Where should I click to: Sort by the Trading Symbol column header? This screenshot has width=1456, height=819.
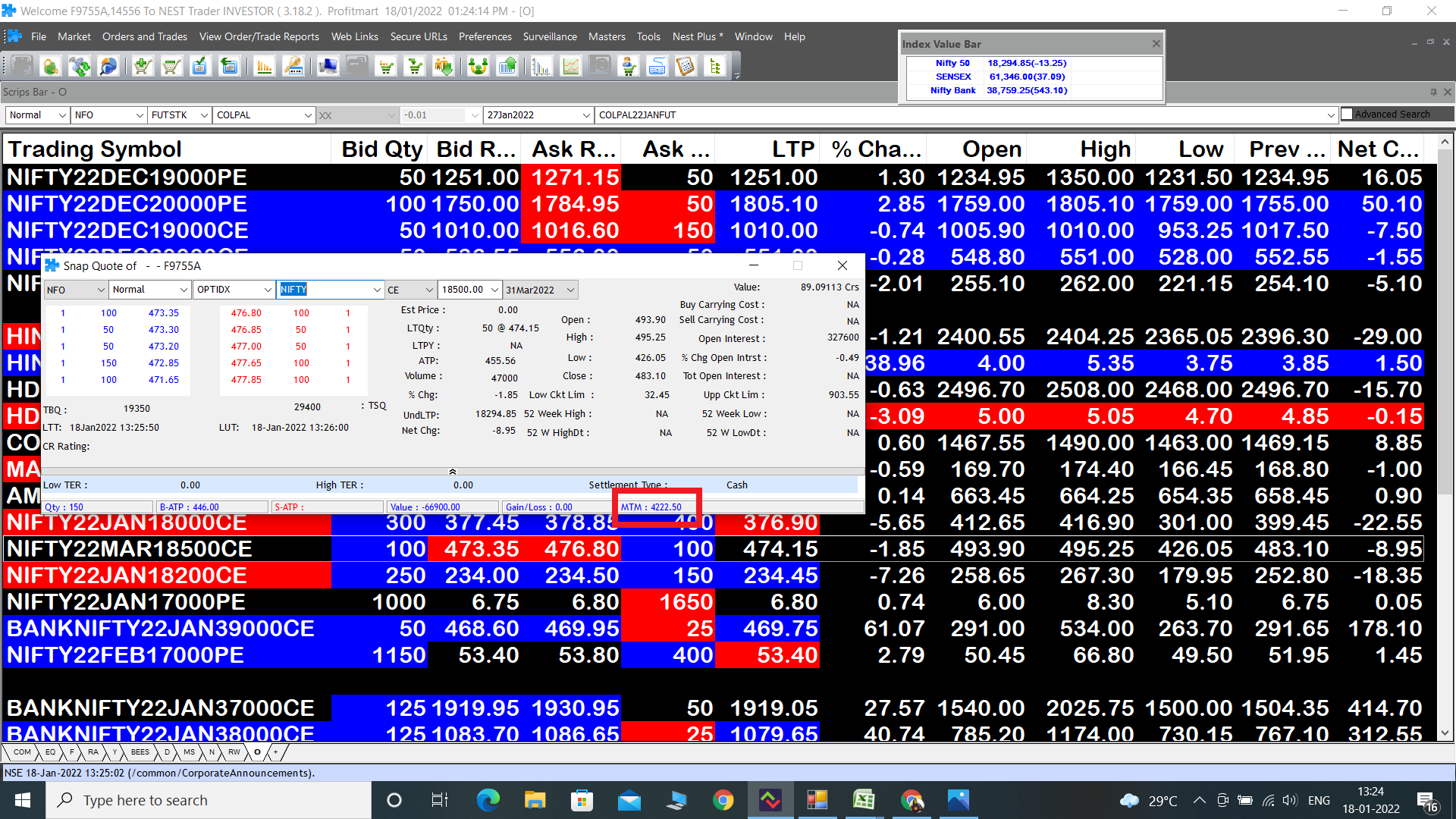click(168, 149)
